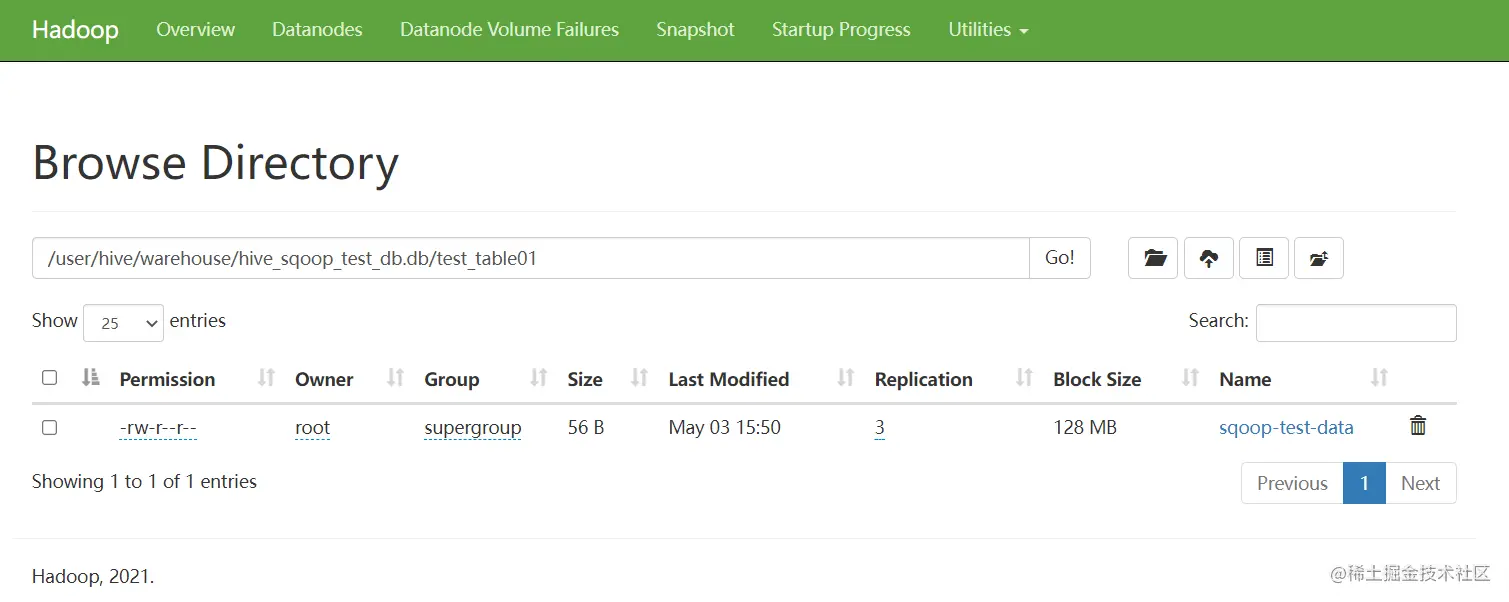Click sort order icon beside header checkbox
This screenshot has height=602, width=1509.
coord(91,377)
